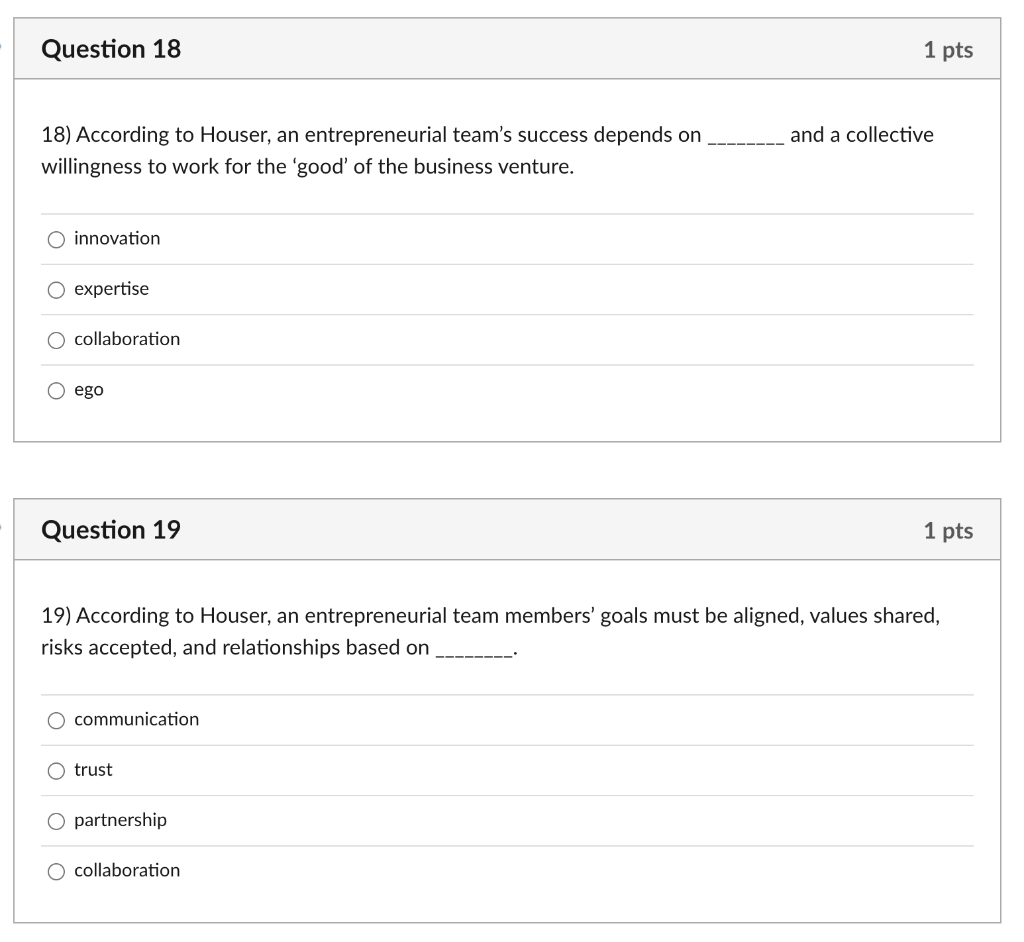Click the '1 pts' label on Question 19

coord(948,531)
